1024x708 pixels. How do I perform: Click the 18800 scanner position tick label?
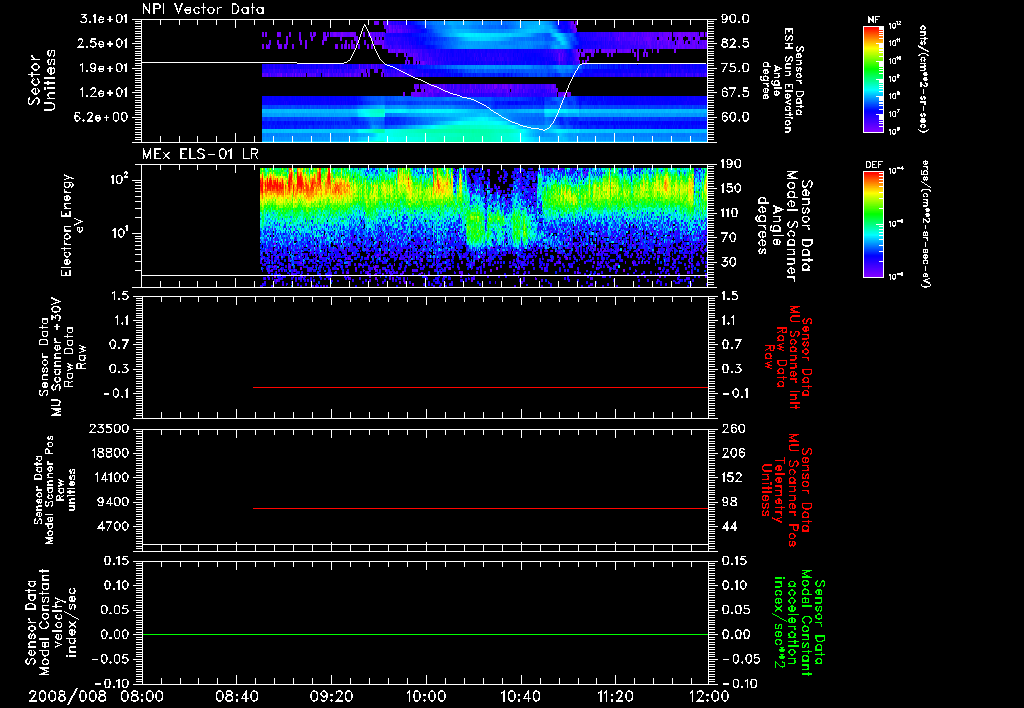coord(110,453)
